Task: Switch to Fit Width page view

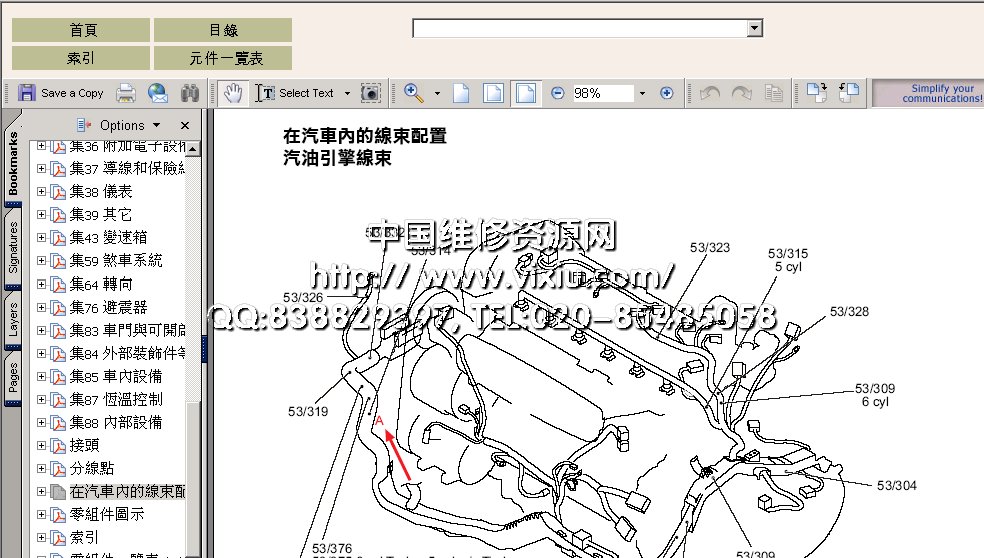Action: 525,93
